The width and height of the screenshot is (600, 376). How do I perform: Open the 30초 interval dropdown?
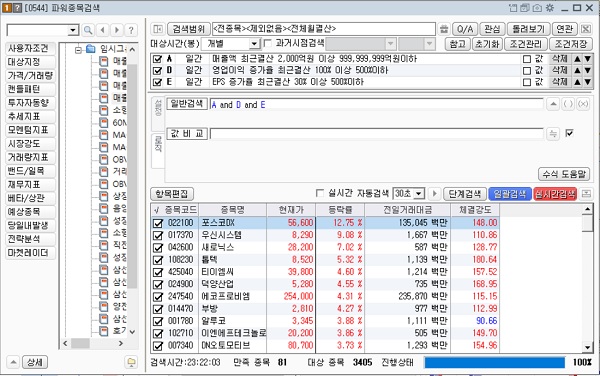[419, 194]
